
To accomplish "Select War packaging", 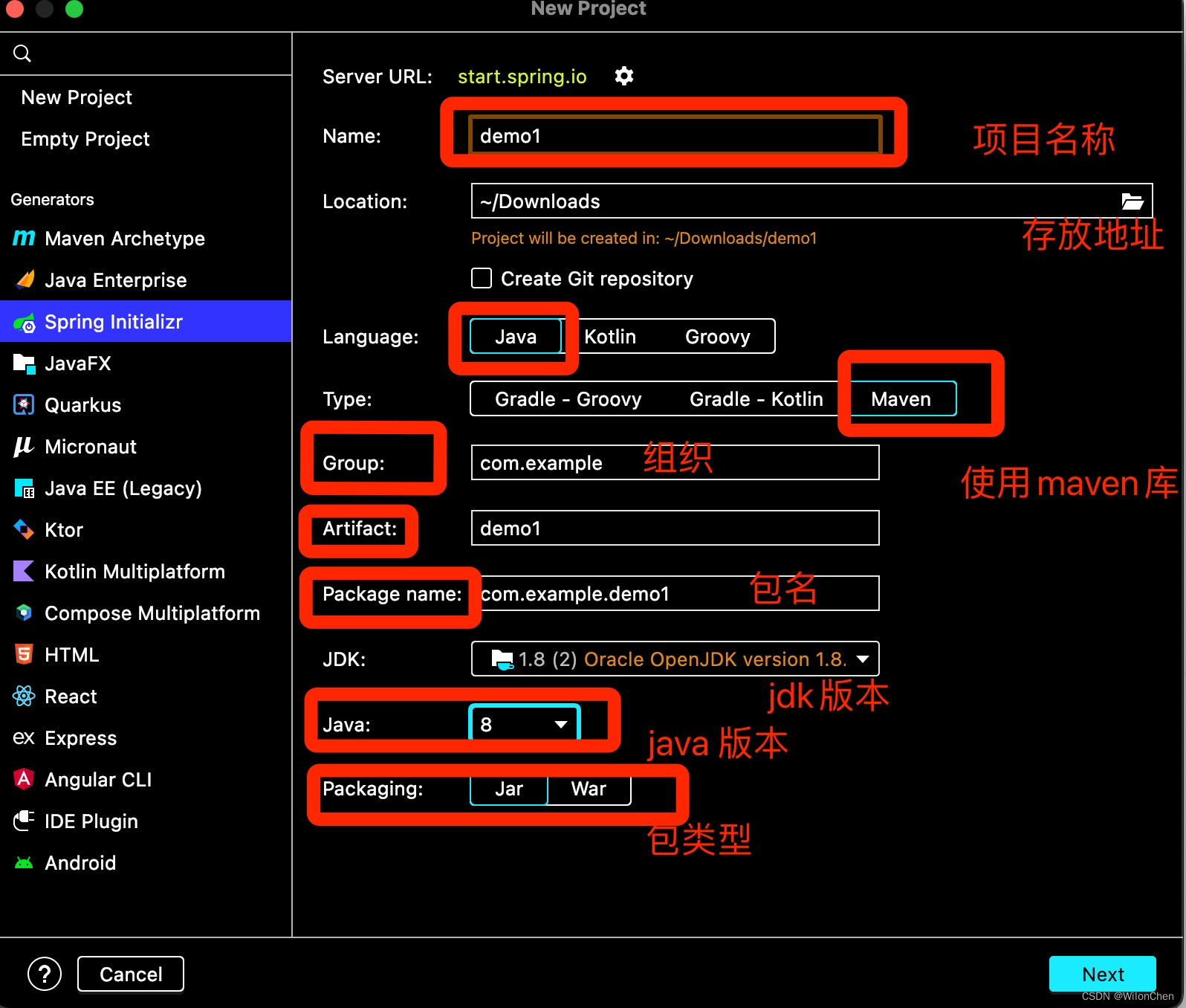I will (589, 789).
